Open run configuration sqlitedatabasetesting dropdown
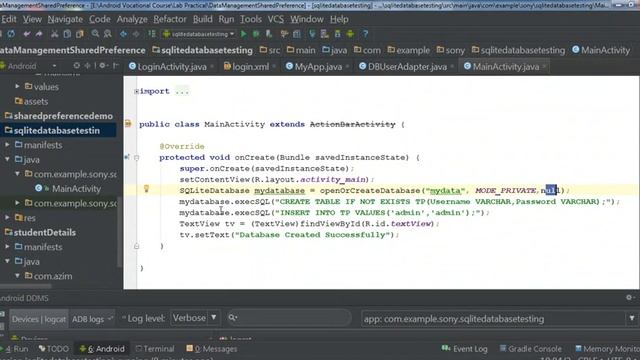640x360 pixels. pos(199,34)
